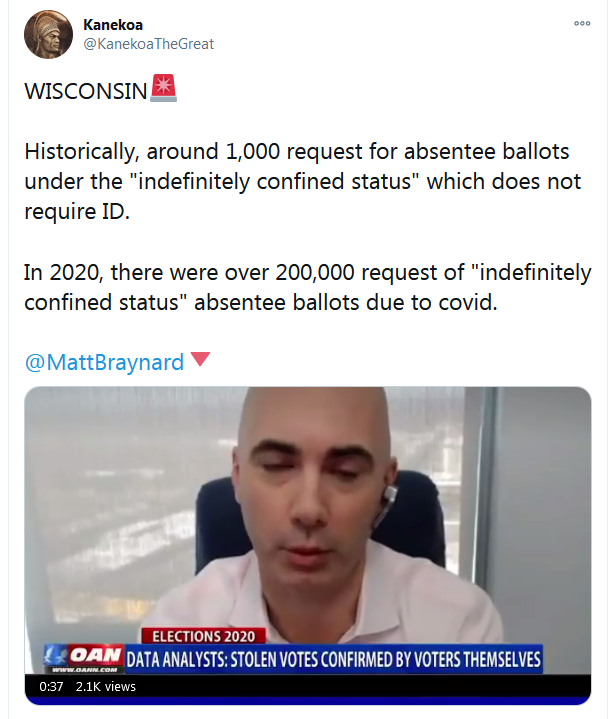Click the 2.1K views counter
Image resolution: width=614 pixels, height=719 pixels.
coord(105,686)
